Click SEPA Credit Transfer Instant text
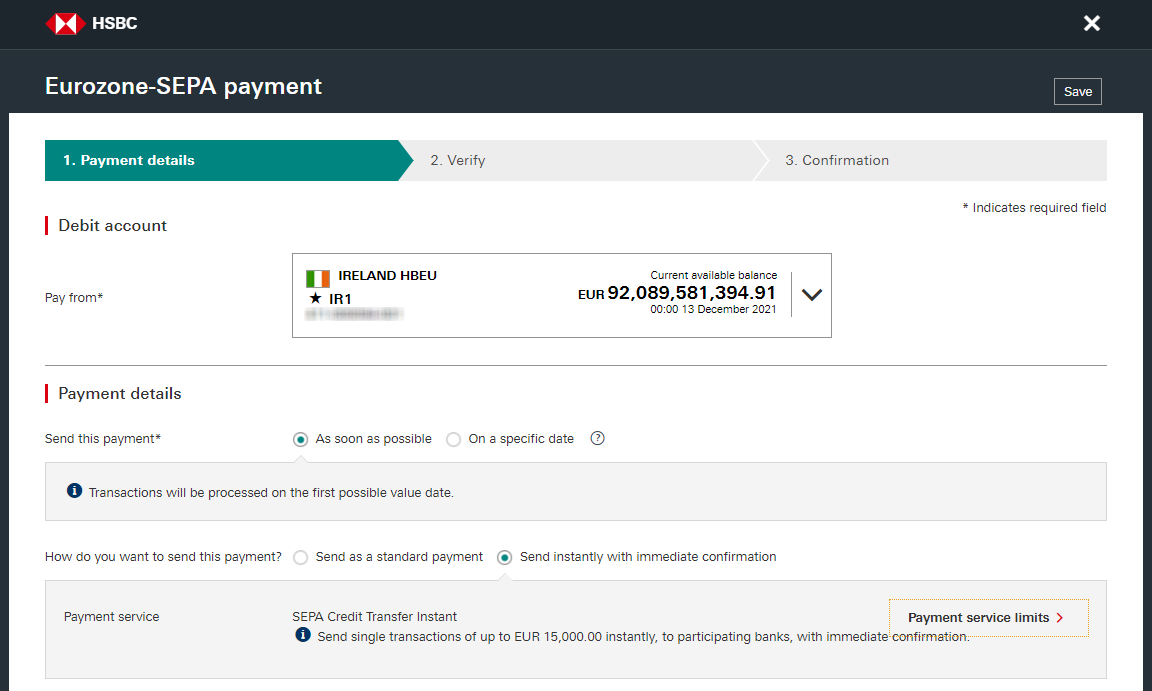The image size is (1152, 691). (374, 617)
